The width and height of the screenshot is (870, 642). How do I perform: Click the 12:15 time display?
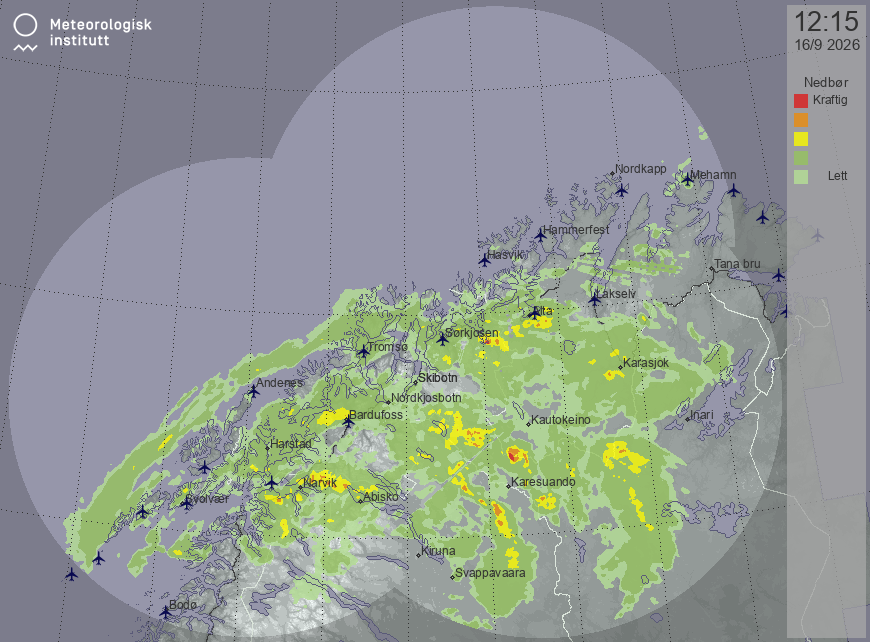click(826, 22)
